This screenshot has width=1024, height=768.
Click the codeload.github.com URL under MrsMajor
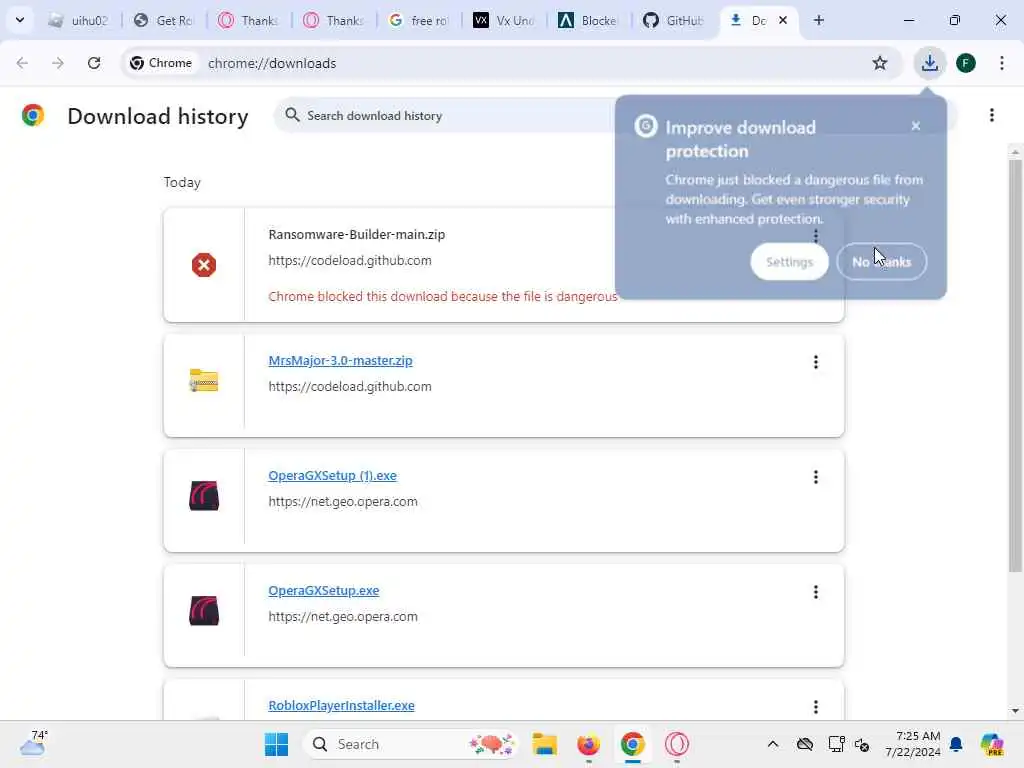pyautogui.click(x=350, y=387)
